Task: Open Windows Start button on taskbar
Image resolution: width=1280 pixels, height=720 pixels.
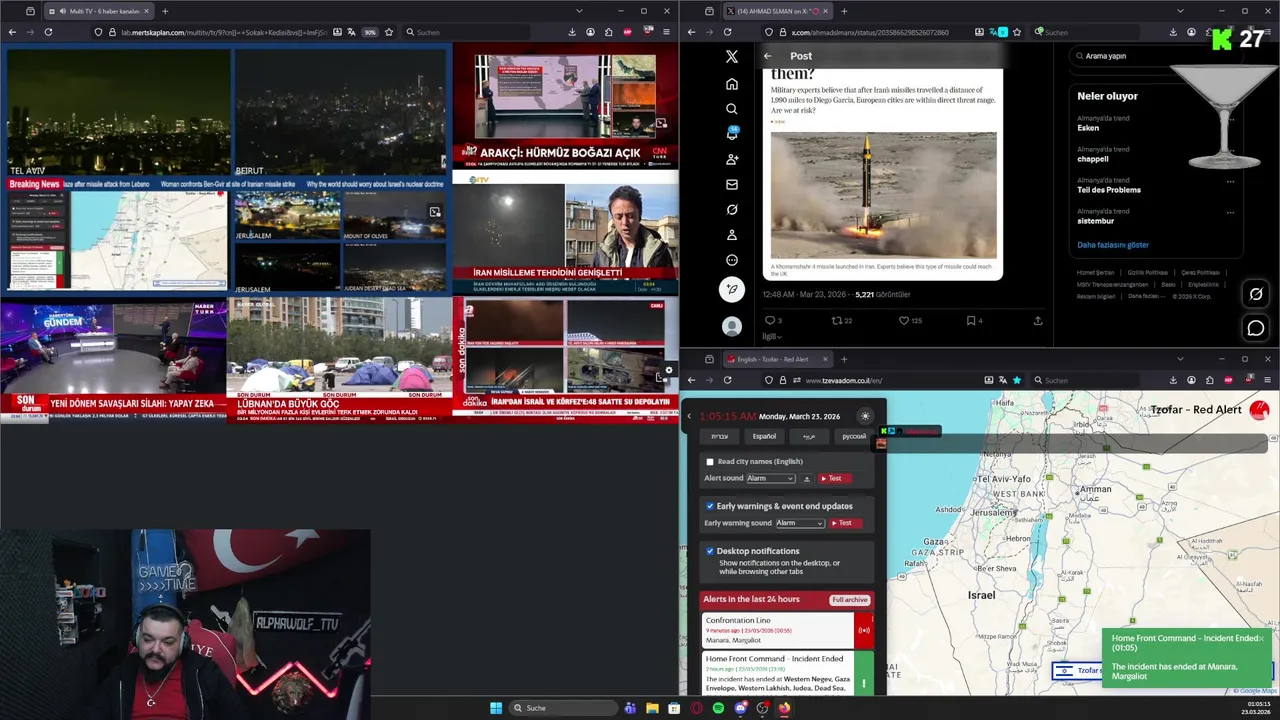Action: [x=496, y=708]
